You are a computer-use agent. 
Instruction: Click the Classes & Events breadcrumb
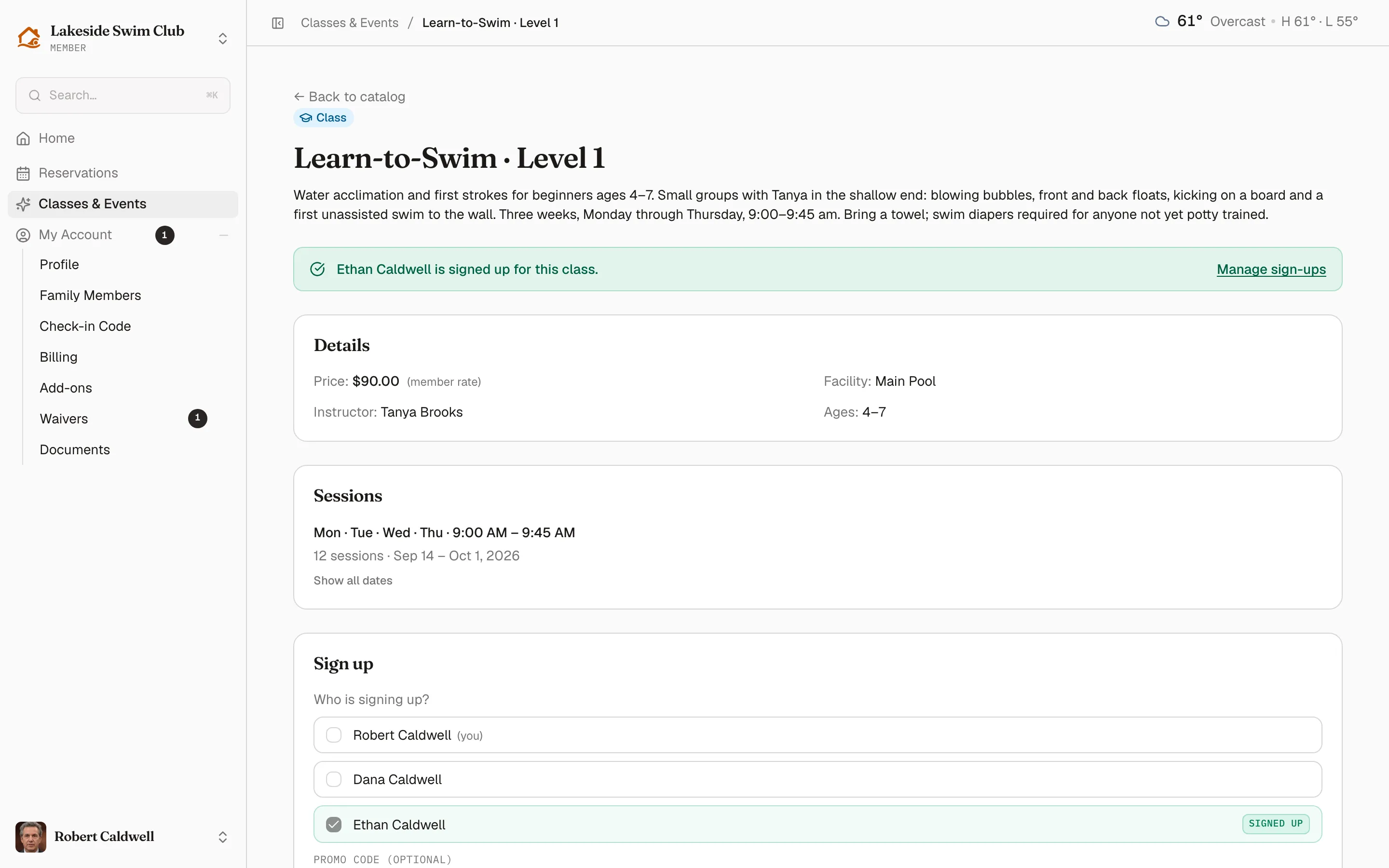350,23
